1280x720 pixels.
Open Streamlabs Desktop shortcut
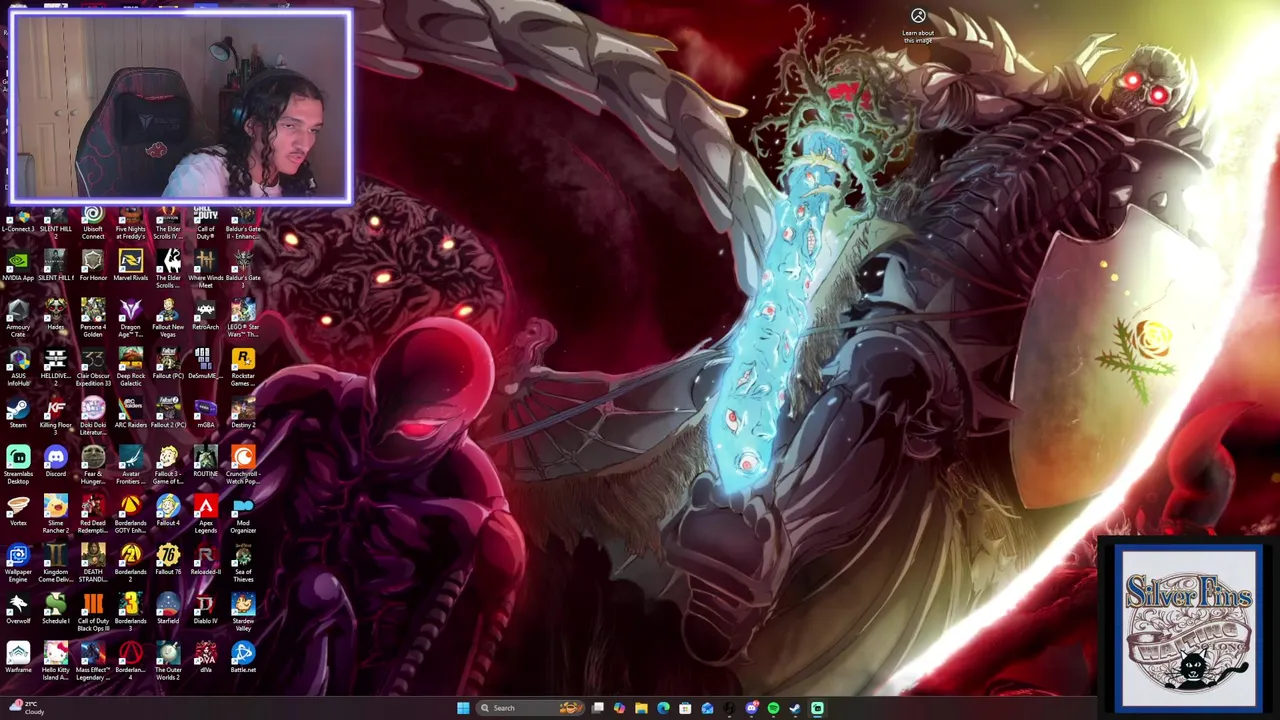point(18,466)
